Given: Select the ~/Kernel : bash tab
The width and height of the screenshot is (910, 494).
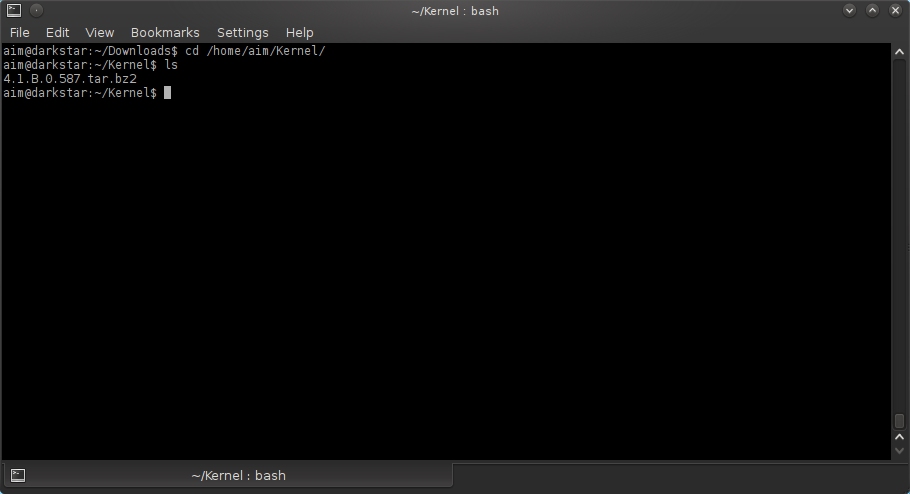Looking at the screenshot, I should [237, 475].
